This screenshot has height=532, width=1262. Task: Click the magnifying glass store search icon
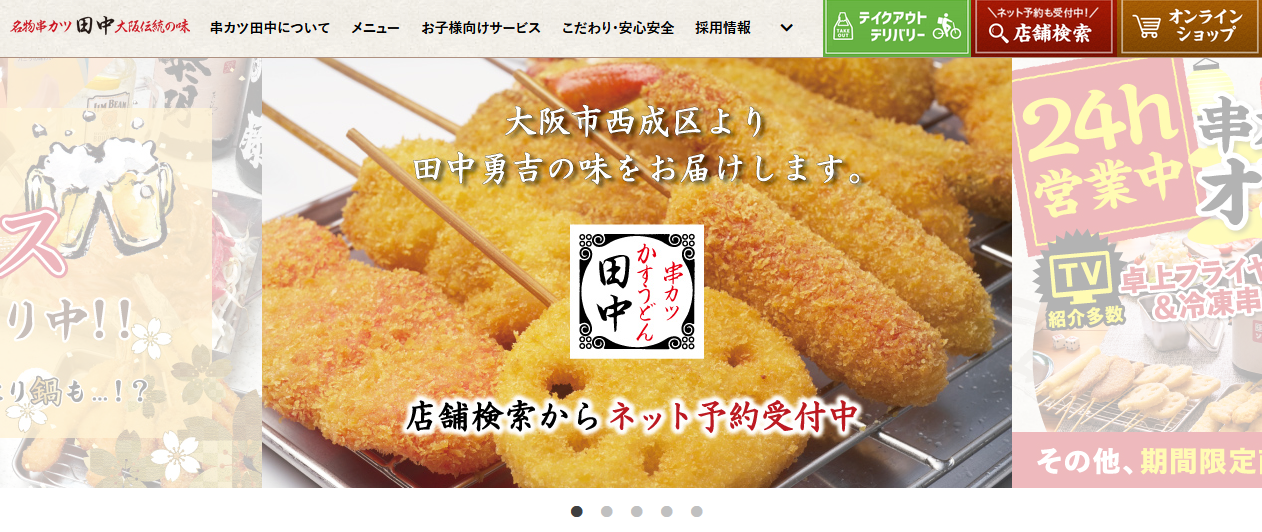pyautogui.click(x=998, y=33)
